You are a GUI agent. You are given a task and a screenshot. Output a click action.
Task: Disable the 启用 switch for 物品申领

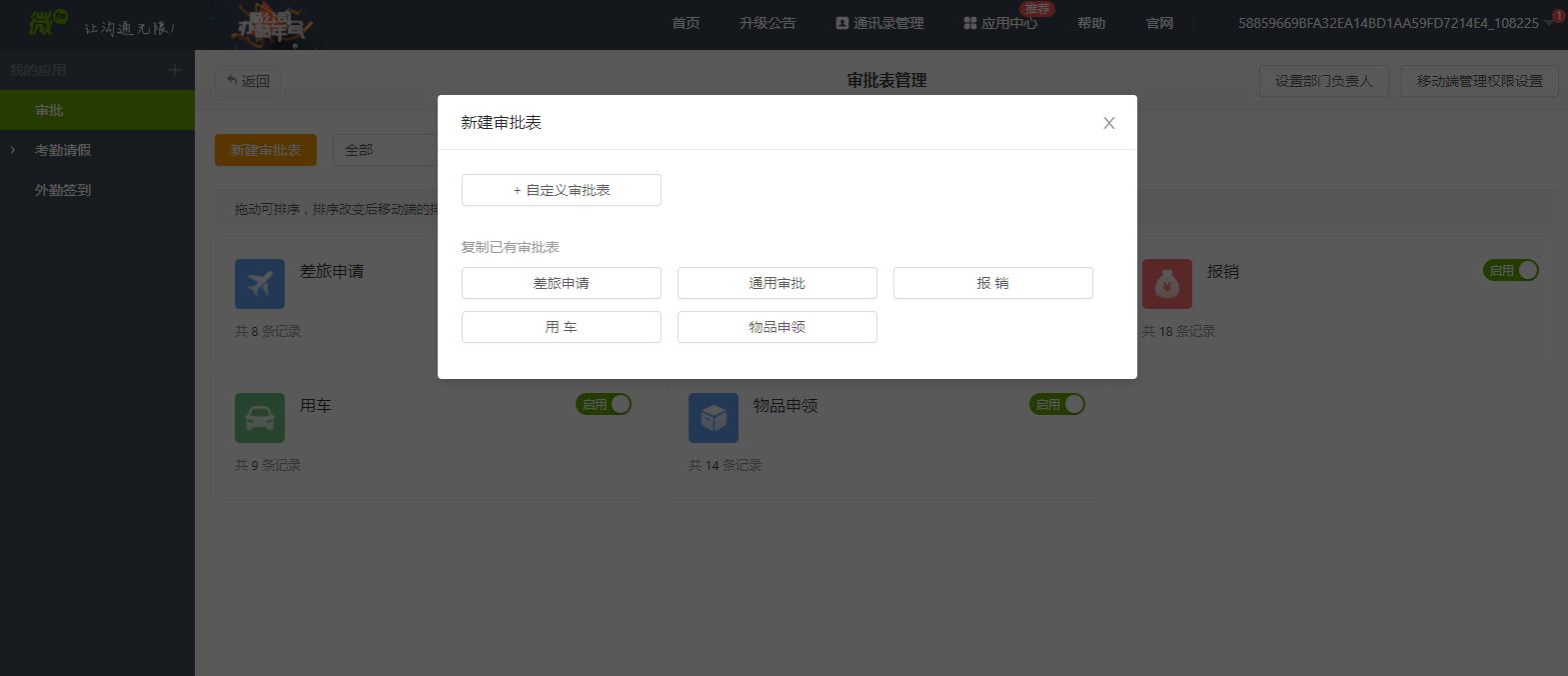tap(1057, 404)
